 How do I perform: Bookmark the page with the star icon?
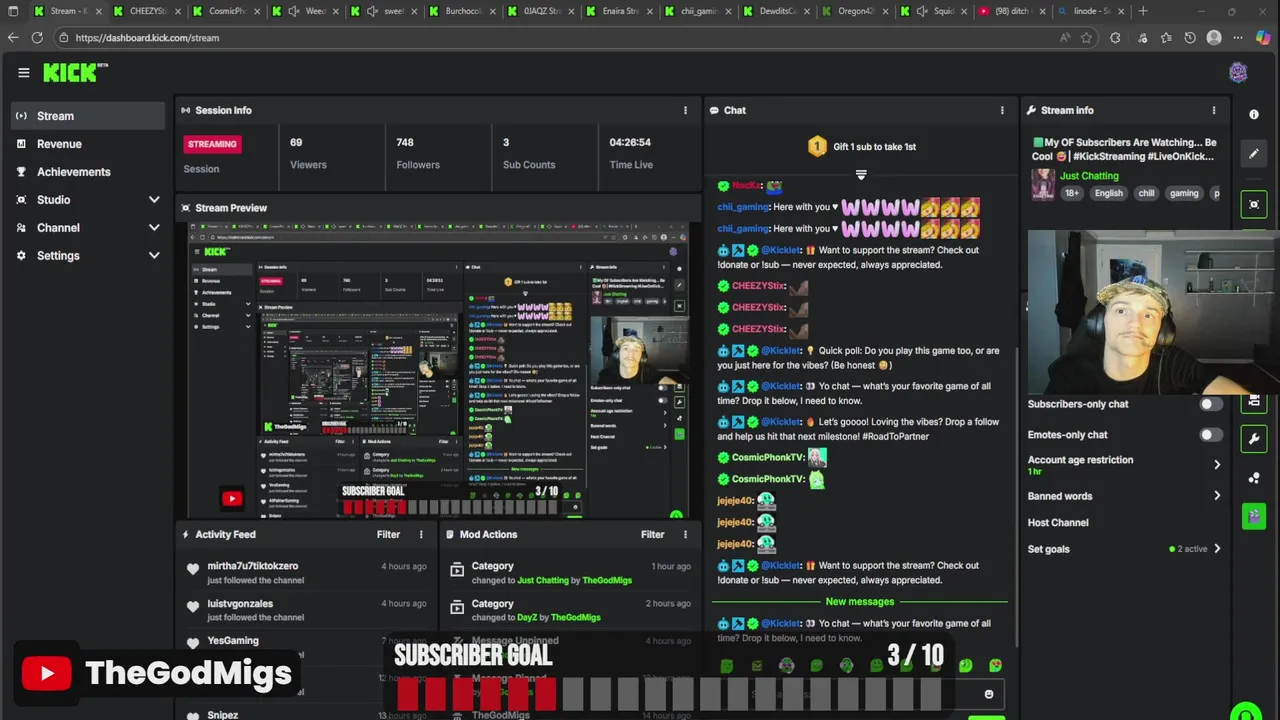tap(1087, 37)
